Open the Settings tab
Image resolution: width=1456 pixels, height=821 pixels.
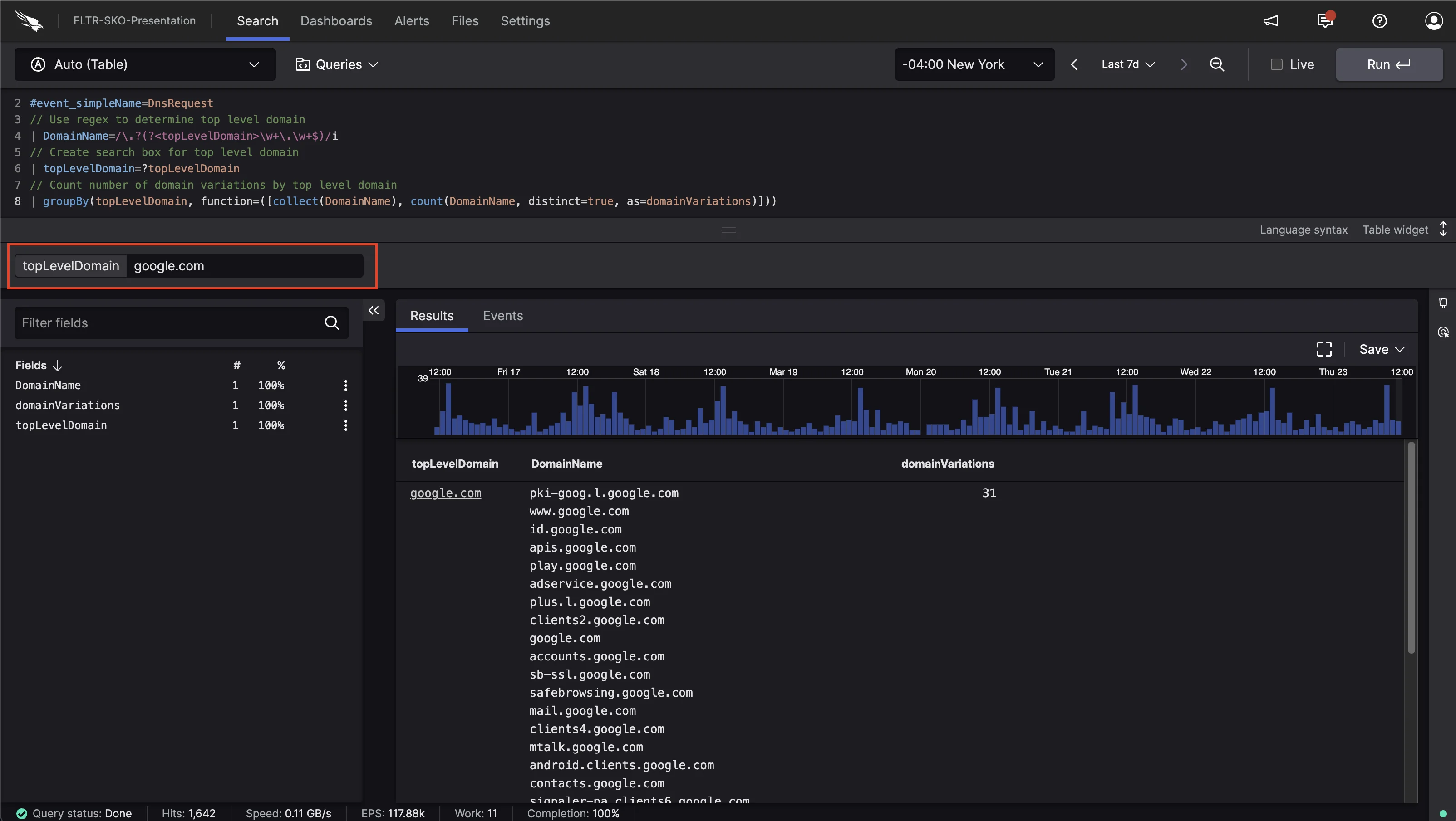click(x=525, y=21)
